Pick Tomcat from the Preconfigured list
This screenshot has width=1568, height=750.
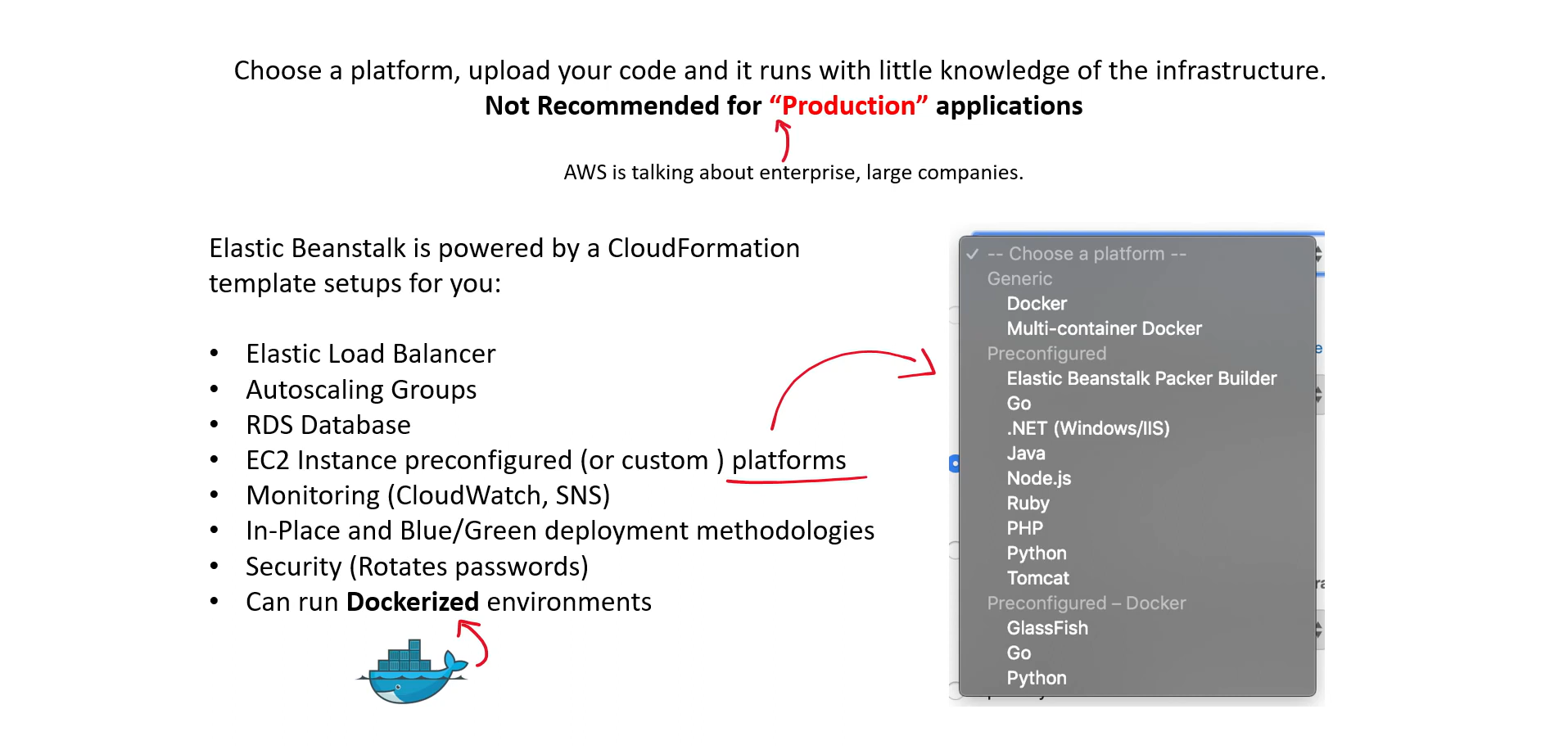1038,578
